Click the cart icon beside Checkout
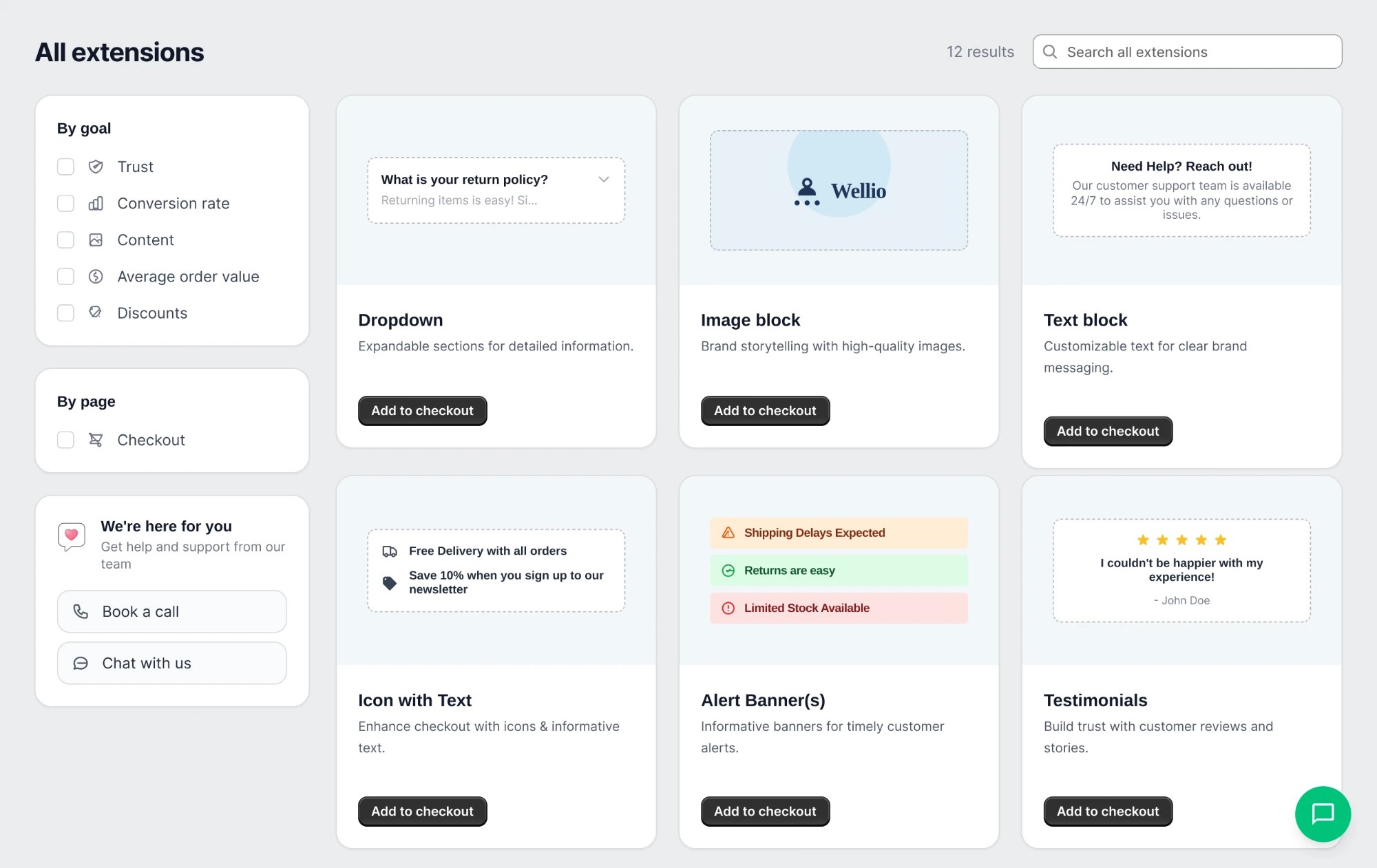Image resolution: width=1377 pixels, height=868 pixels. tap(96, 440)
